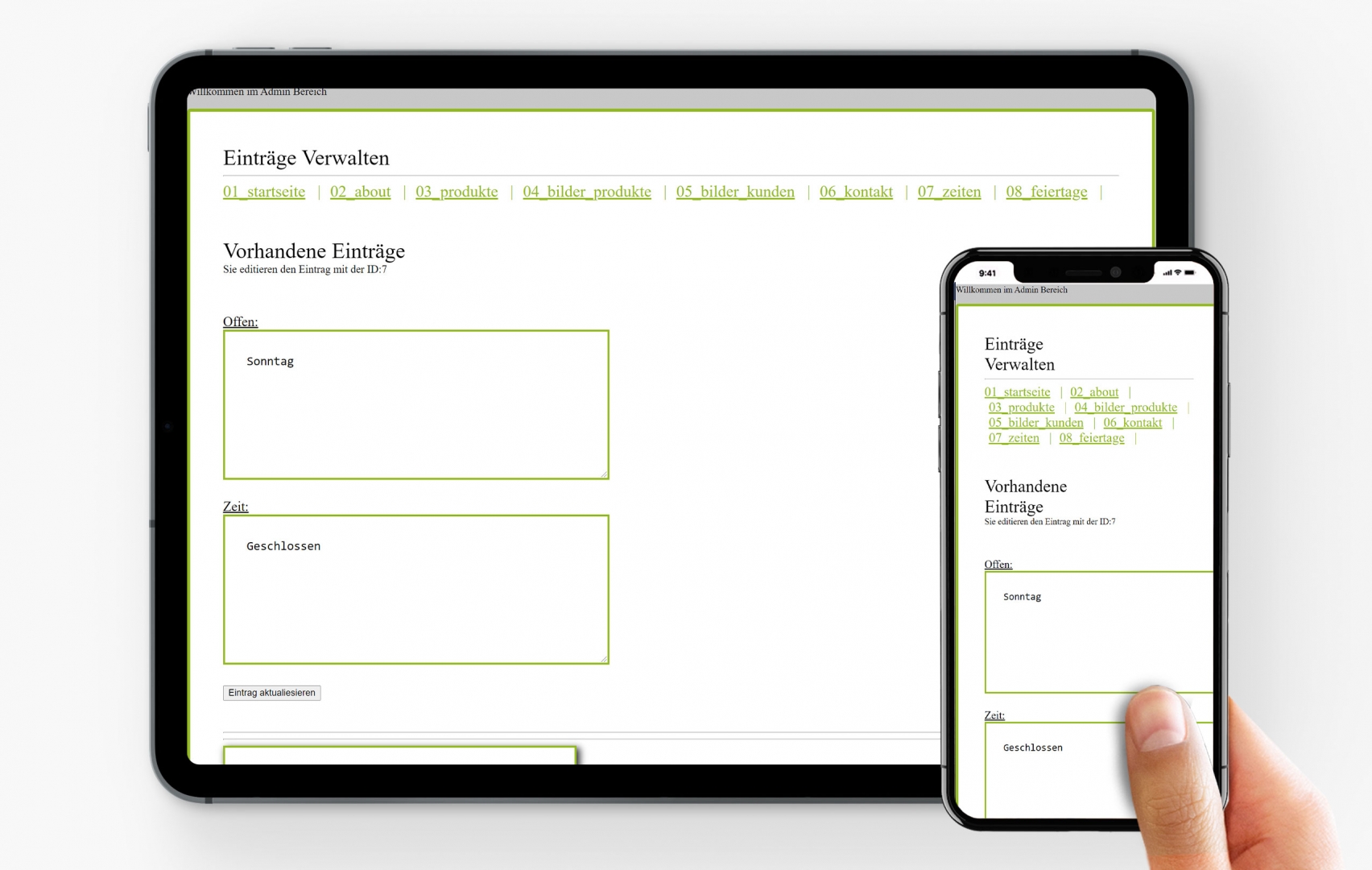Open 04_bilder_produkte on the tablet
Image resolution: width=1372 pixels, height=870 pixels.
(x=587, y=192)
